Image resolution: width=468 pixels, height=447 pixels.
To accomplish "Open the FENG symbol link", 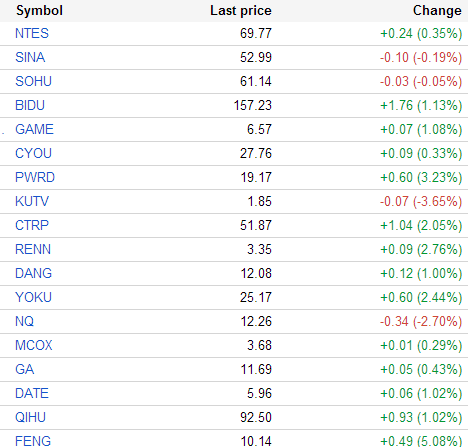I will tap(33, 441).
